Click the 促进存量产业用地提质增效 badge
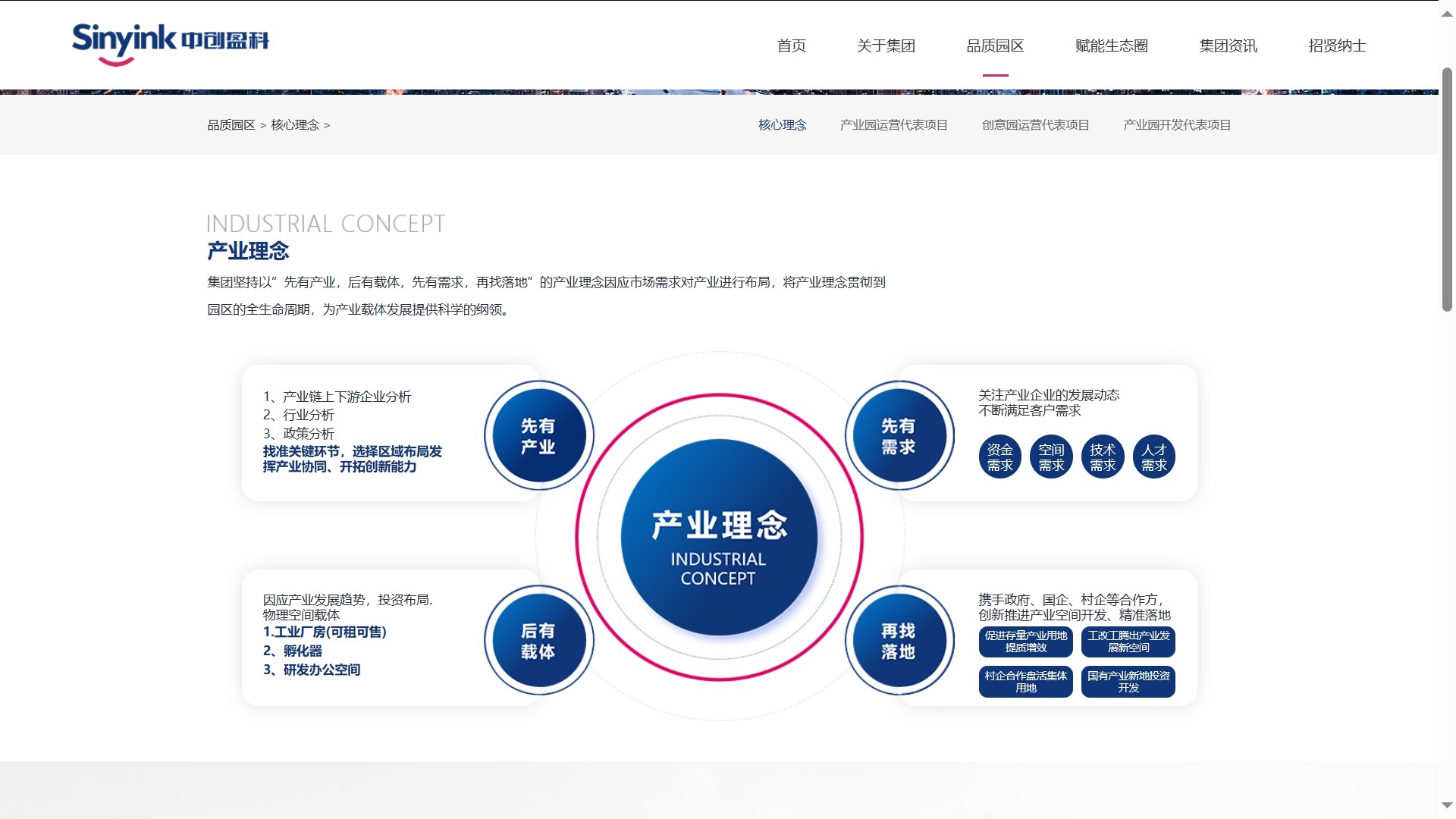This screenshot has height=819, width=1456. point(1026,642)
